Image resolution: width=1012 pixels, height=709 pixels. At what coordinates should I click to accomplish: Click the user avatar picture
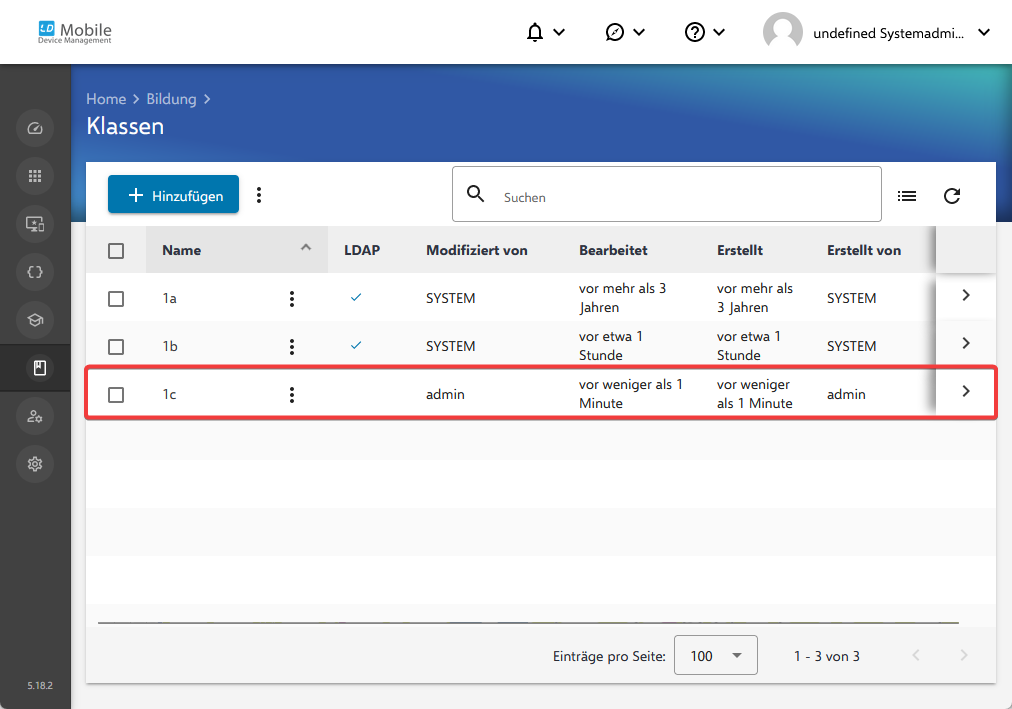click(x=782, y=32)
